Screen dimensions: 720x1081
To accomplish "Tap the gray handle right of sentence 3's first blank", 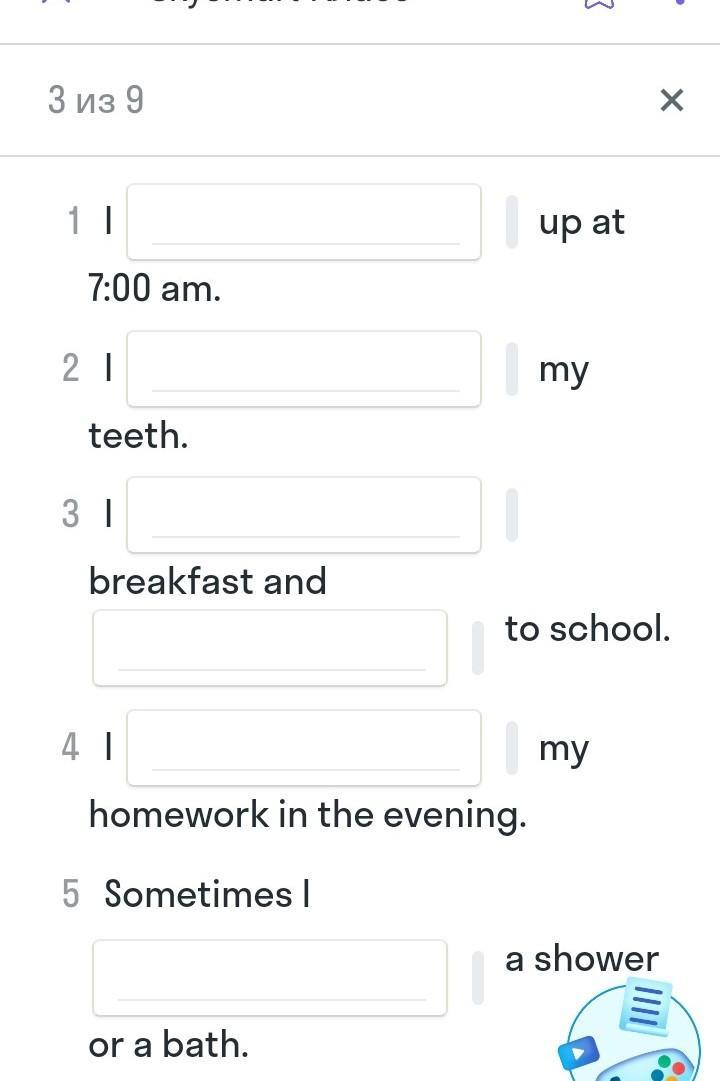I will point(512,515).
